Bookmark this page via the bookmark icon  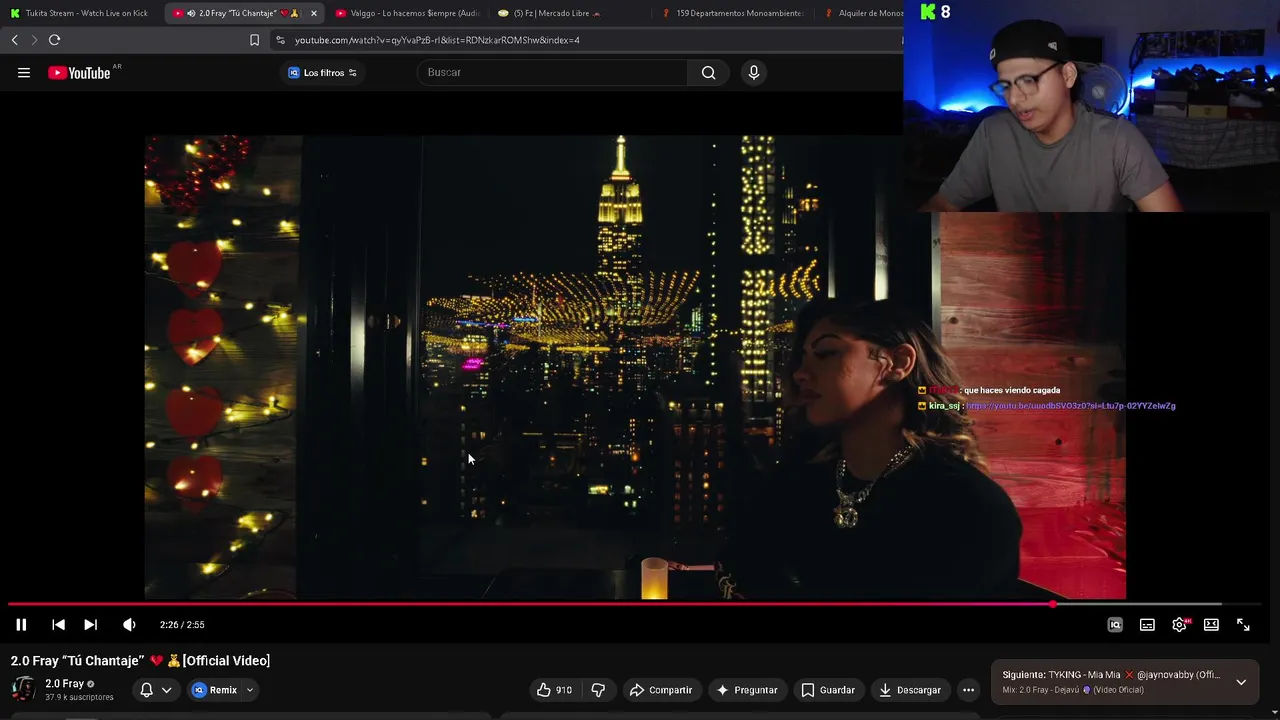click(254, 40)
